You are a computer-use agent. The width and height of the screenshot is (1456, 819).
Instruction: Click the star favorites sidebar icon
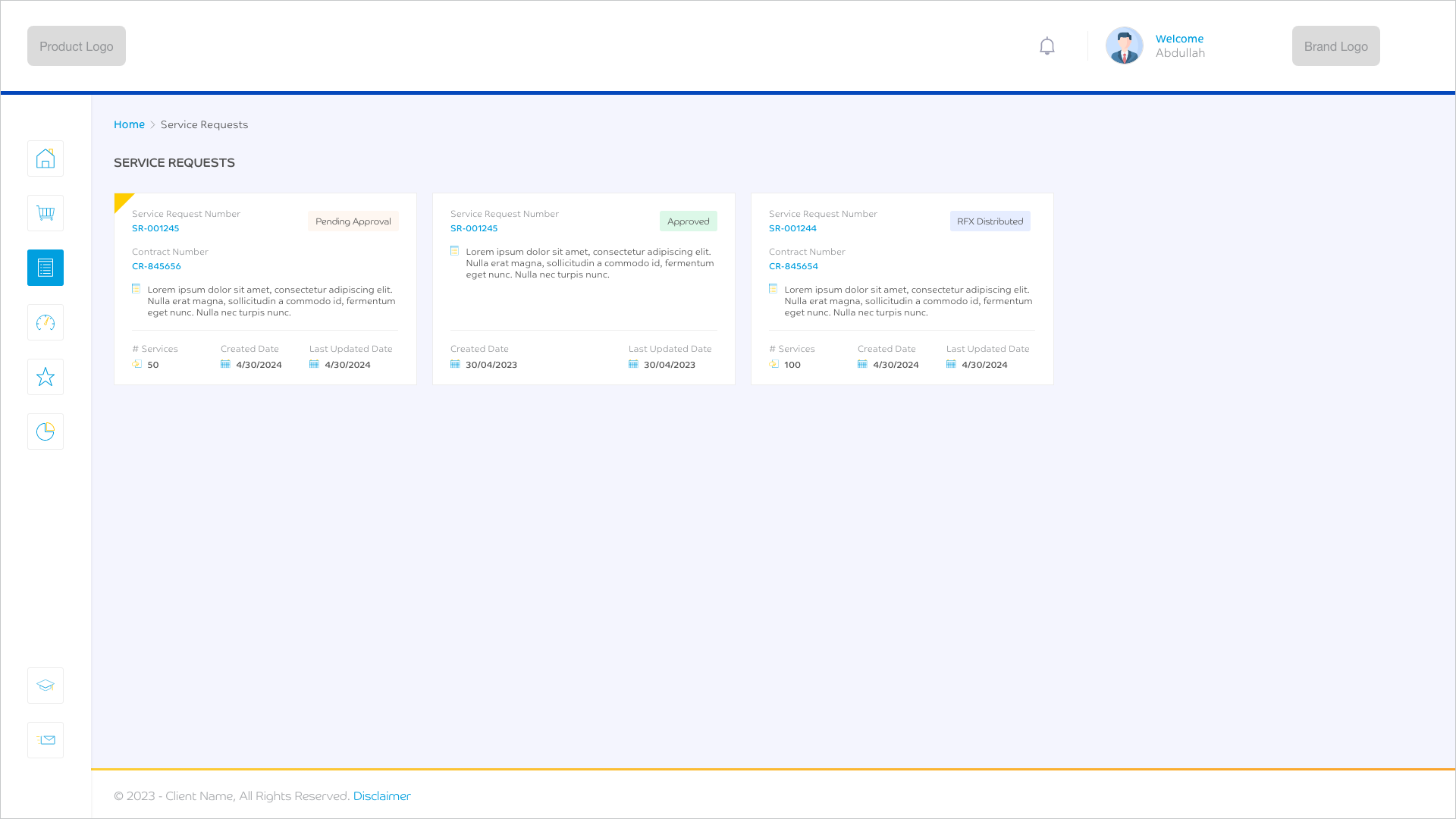45,377
